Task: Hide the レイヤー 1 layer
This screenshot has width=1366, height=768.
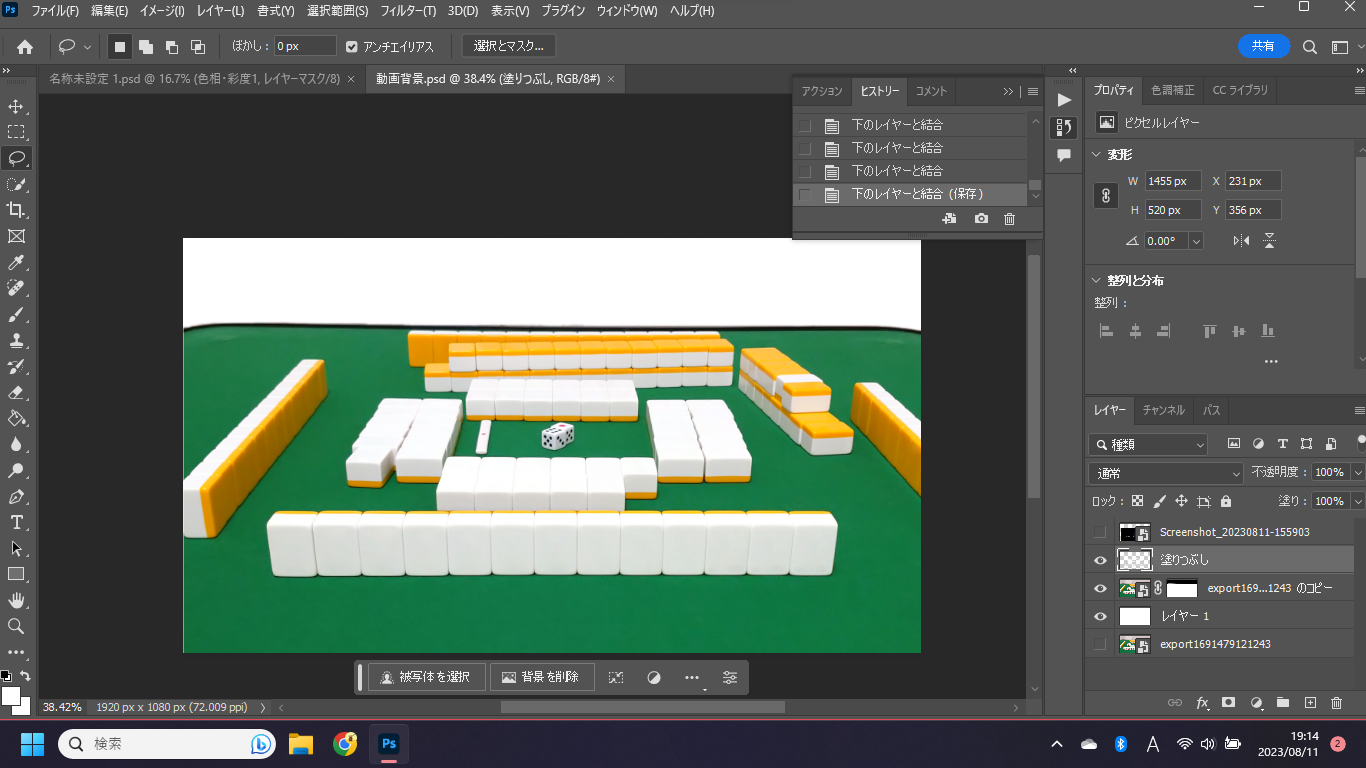Action: click(1100, 616)
